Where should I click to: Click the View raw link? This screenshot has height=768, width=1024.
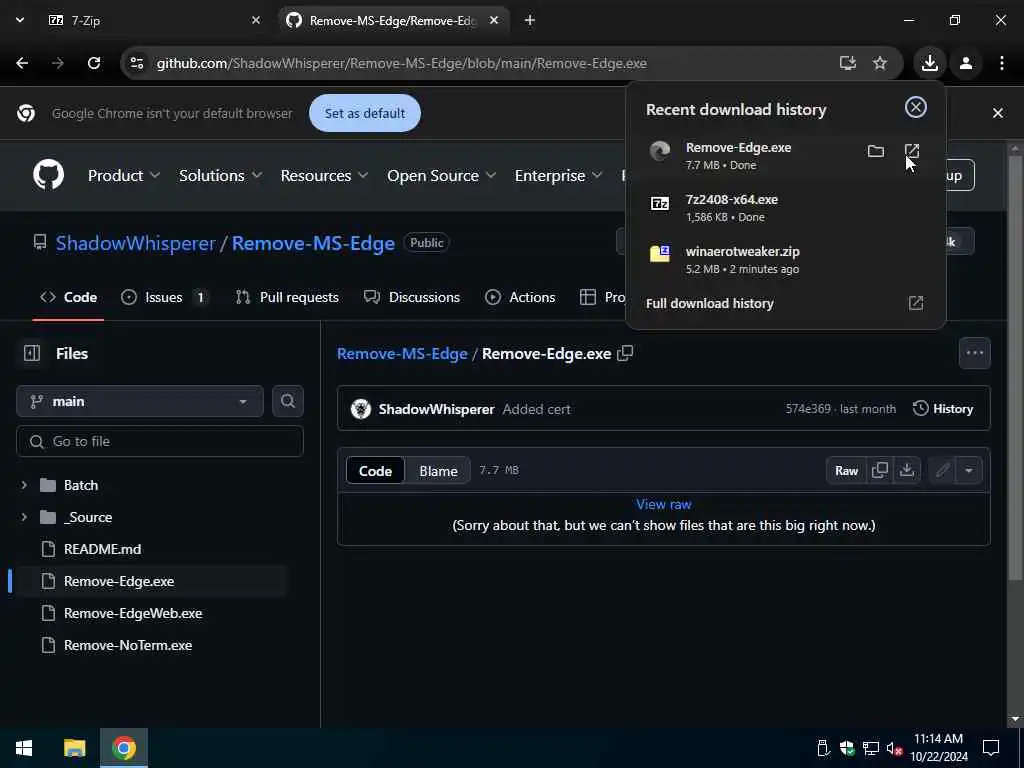pos(664,504)
